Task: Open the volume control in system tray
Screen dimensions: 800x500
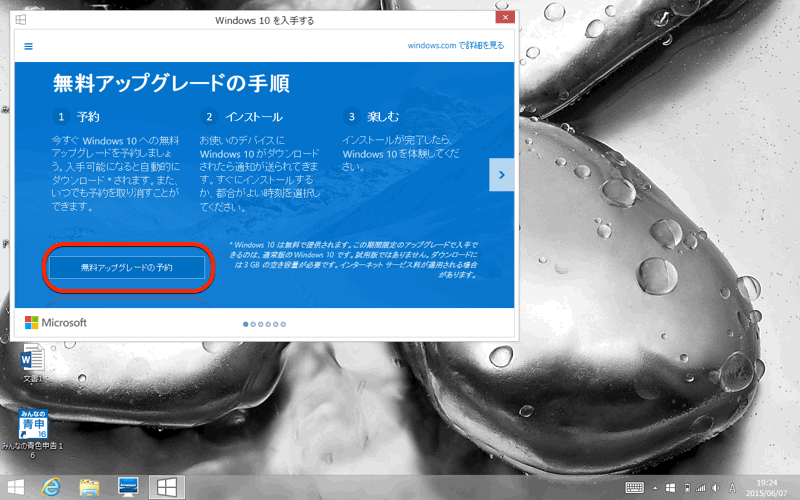Action: tap(715, 487)
